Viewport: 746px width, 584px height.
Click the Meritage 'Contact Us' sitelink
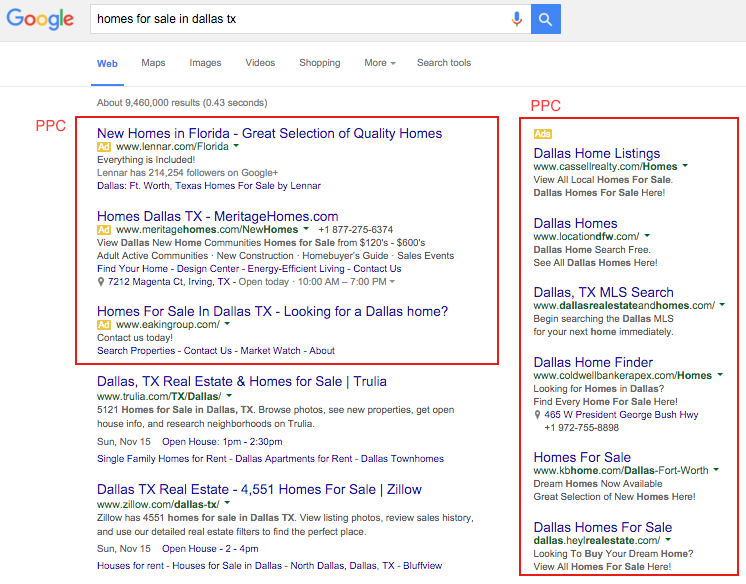(377, 269)
